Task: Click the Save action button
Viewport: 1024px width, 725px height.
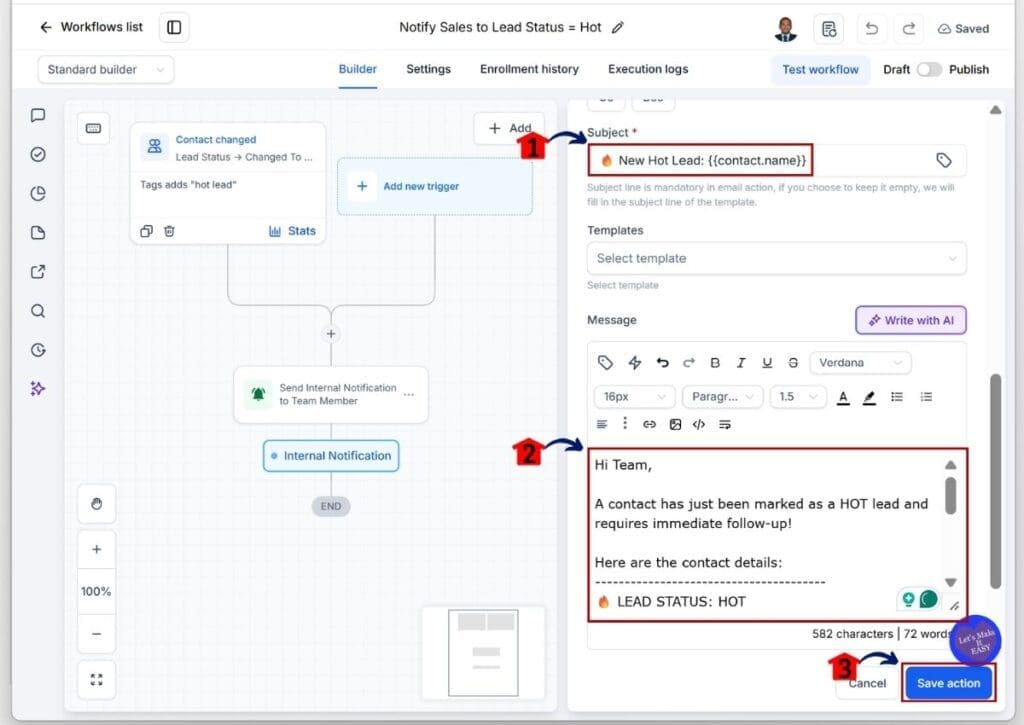Action: 948,683
